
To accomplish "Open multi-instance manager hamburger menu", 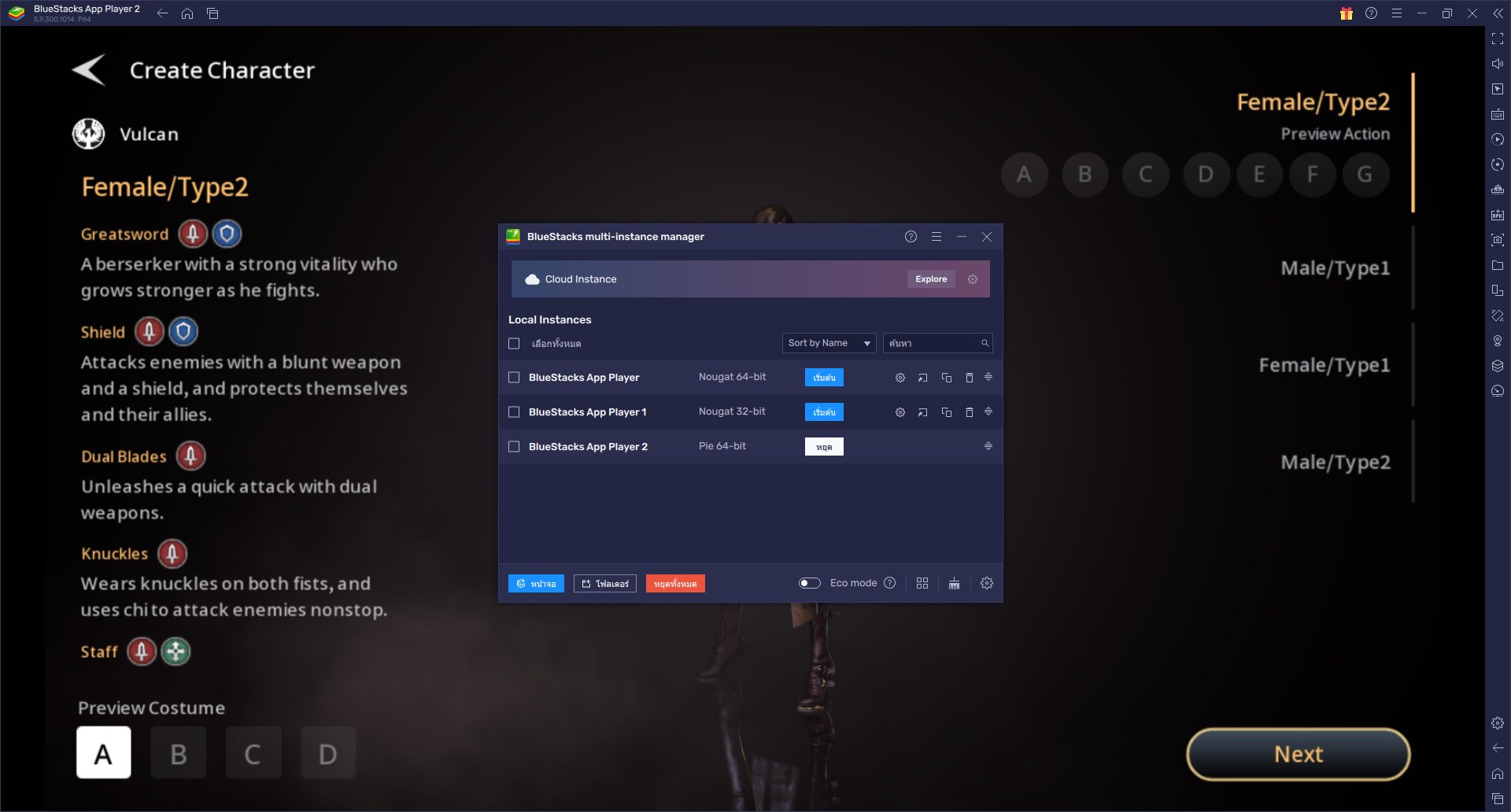I will coord(936,237).
